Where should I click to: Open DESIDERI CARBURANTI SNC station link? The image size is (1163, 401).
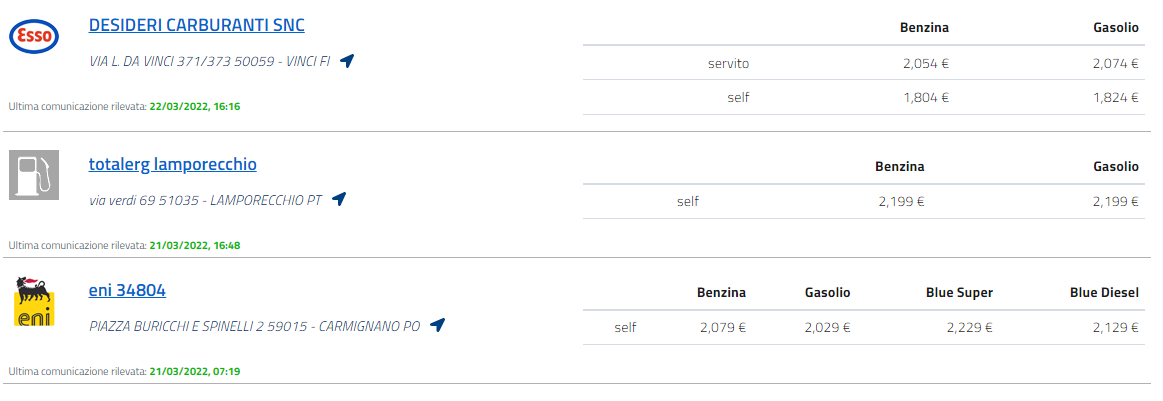click(x=196, y=25)
